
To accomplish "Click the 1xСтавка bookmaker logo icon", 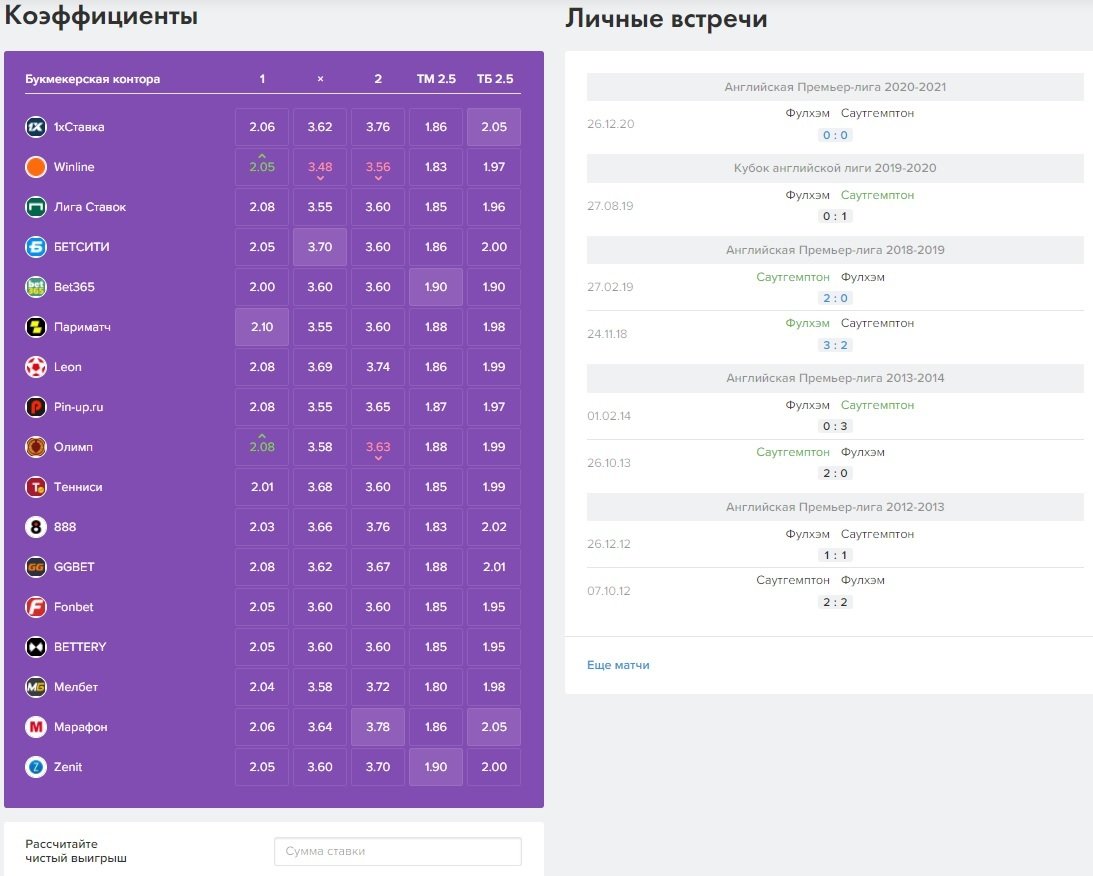I will point(36,127).
